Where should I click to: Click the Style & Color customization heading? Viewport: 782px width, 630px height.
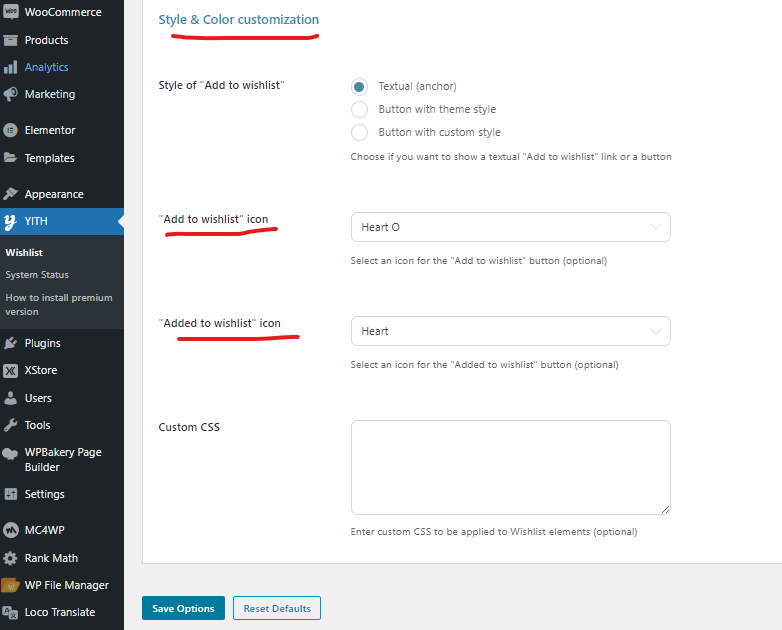tap(238, 19)
